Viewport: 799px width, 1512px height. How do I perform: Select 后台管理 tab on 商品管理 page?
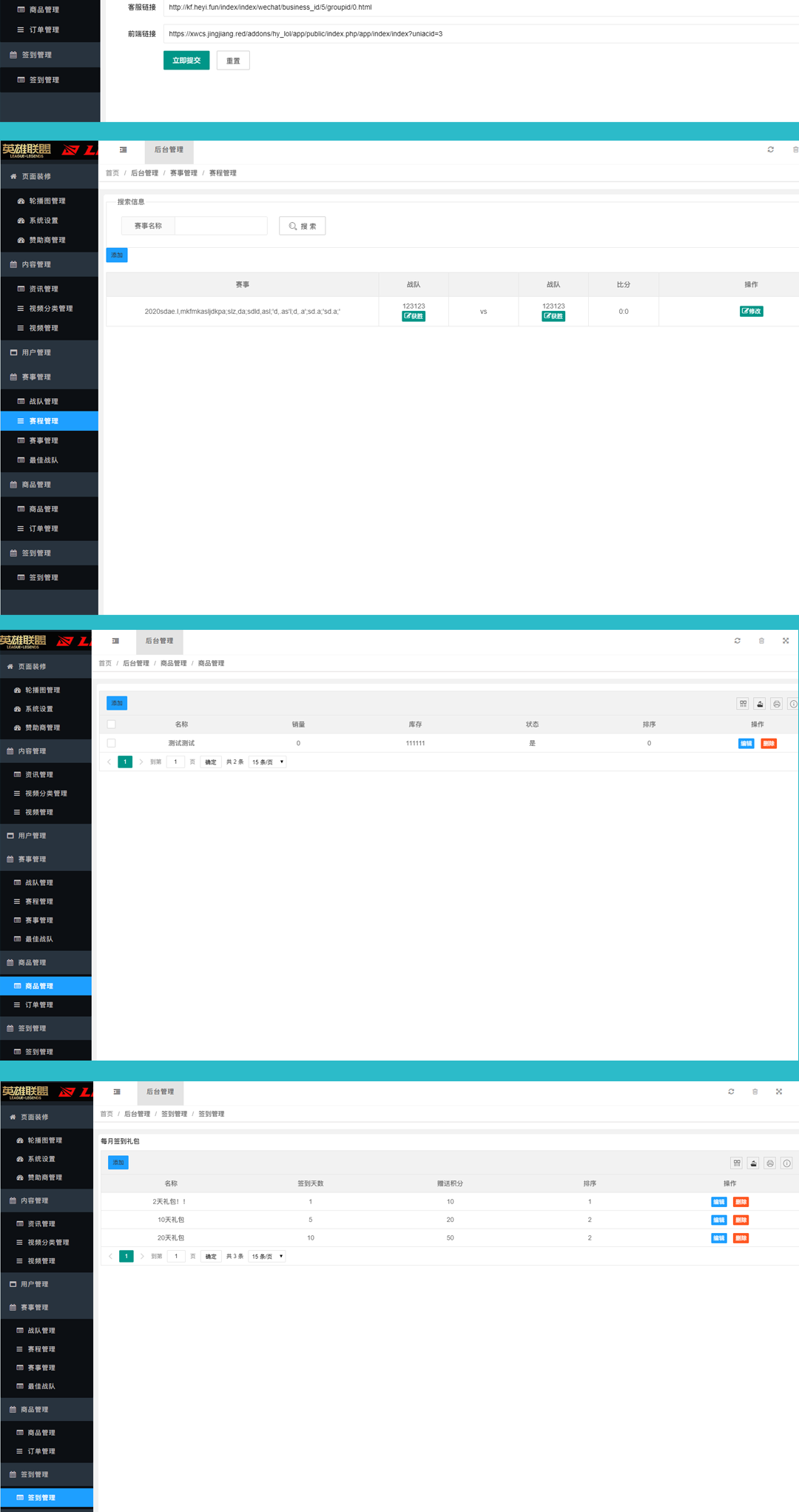[x=160, y=641]
